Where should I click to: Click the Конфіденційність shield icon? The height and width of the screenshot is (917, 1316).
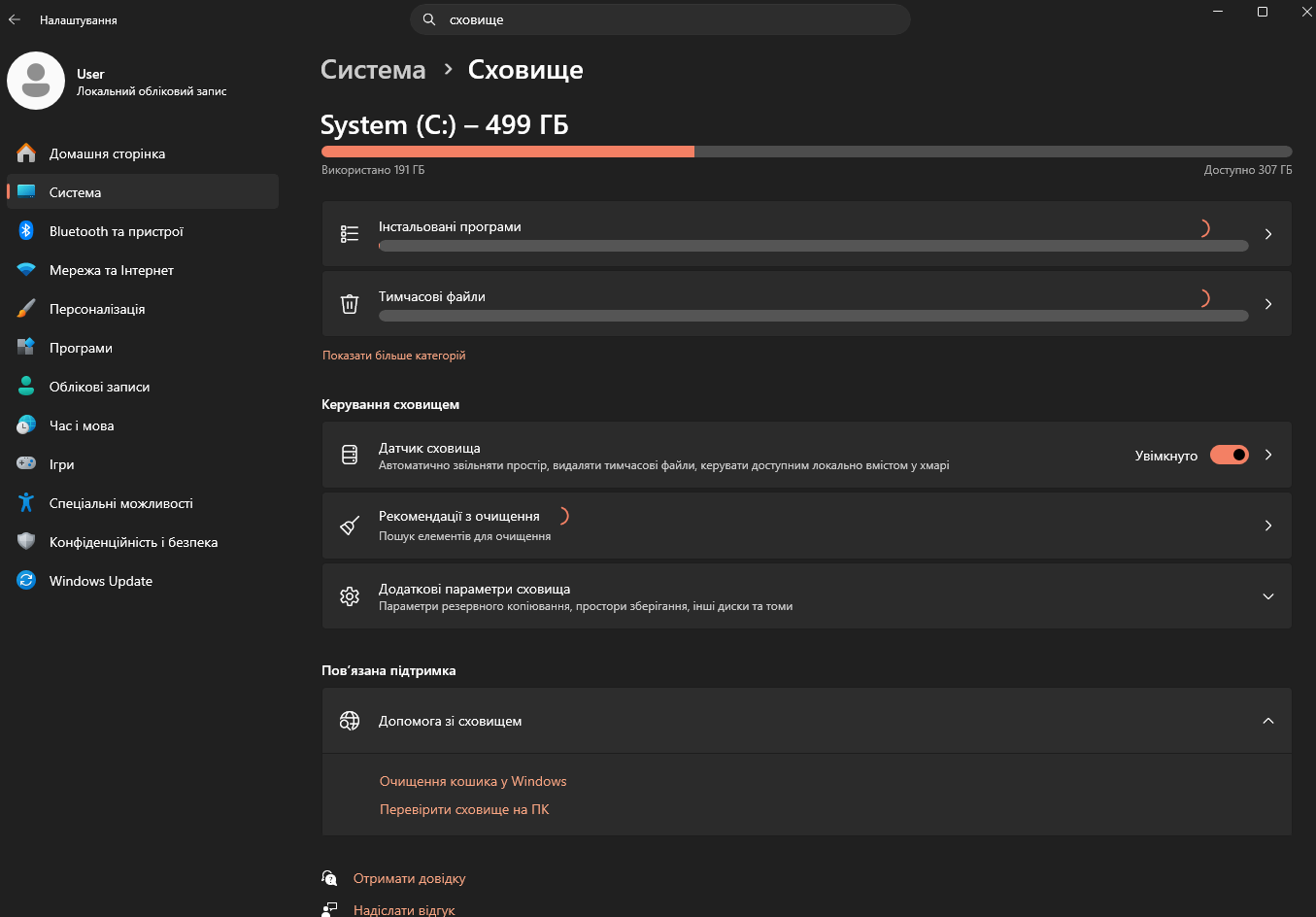click(26, 542)
